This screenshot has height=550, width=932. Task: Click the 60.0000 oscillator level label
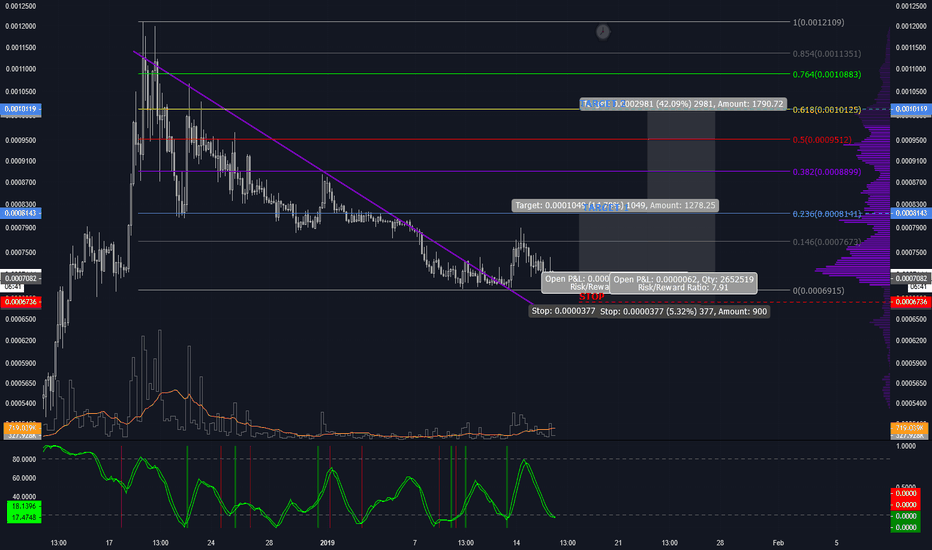(x=24, y=478)
